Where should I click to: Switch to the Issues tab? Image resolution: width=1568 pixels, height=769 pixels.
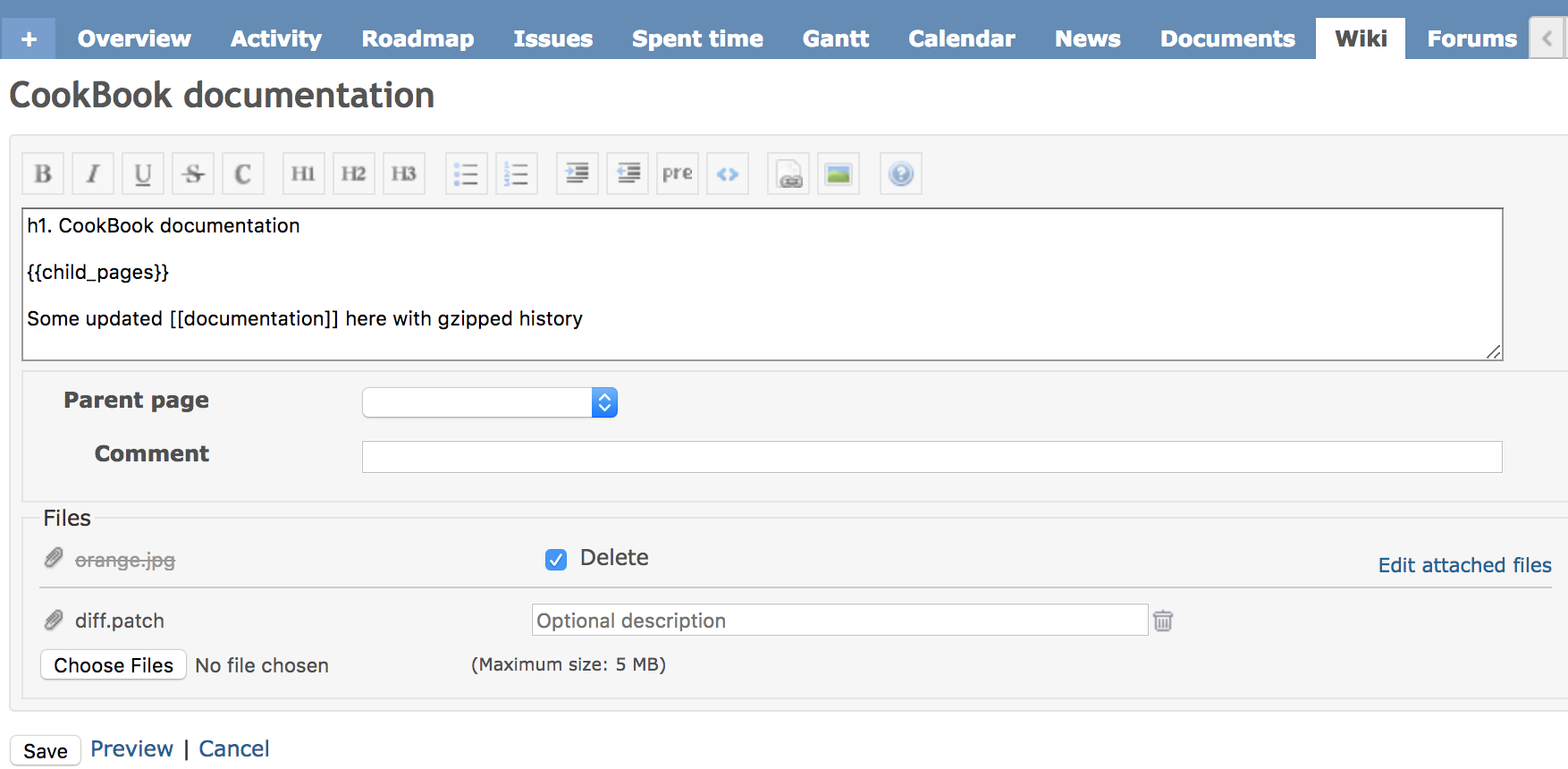(x=552, y=39)
